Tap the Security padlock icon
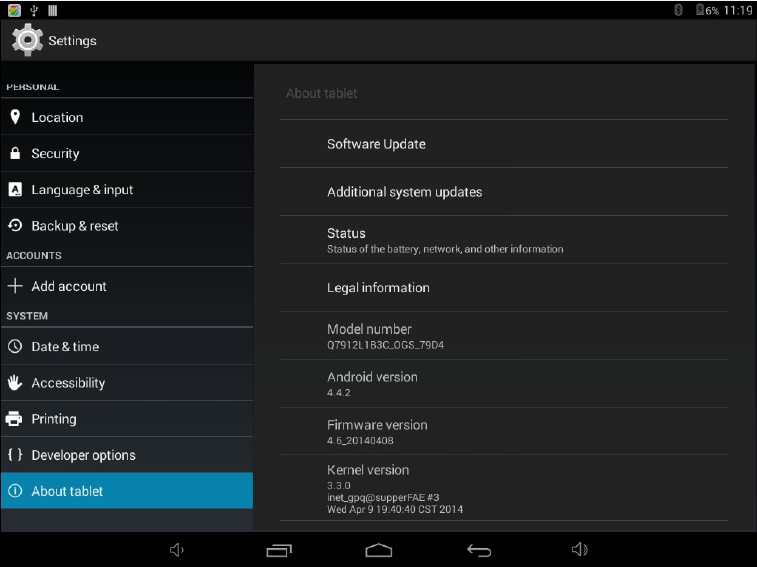The image size is (757, 567). (x=15, y=153)
